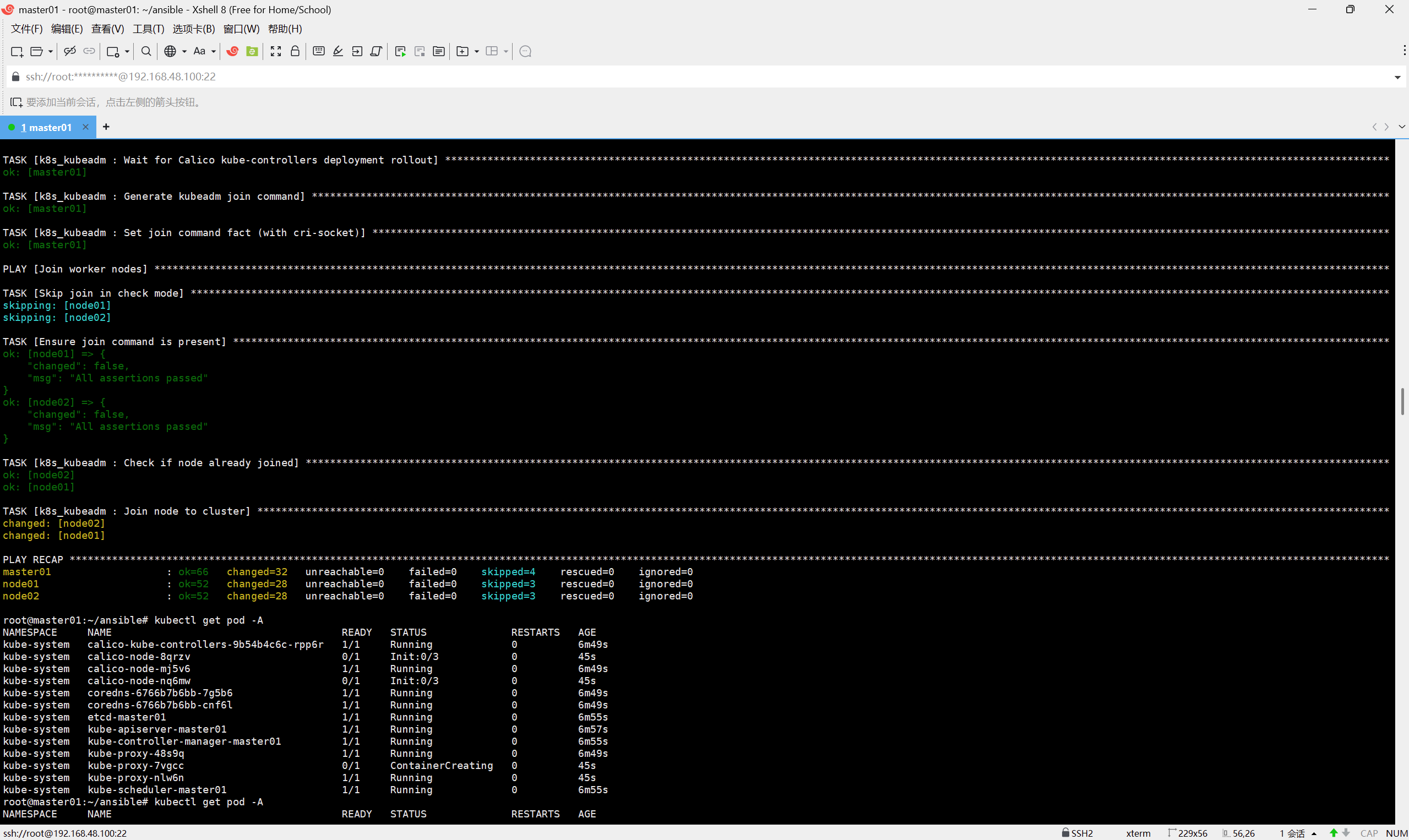Image resolution: width=1409 pixels, height=840 pixels.
Task: Open the address bar history dropdown
Action: [1397, 77]
